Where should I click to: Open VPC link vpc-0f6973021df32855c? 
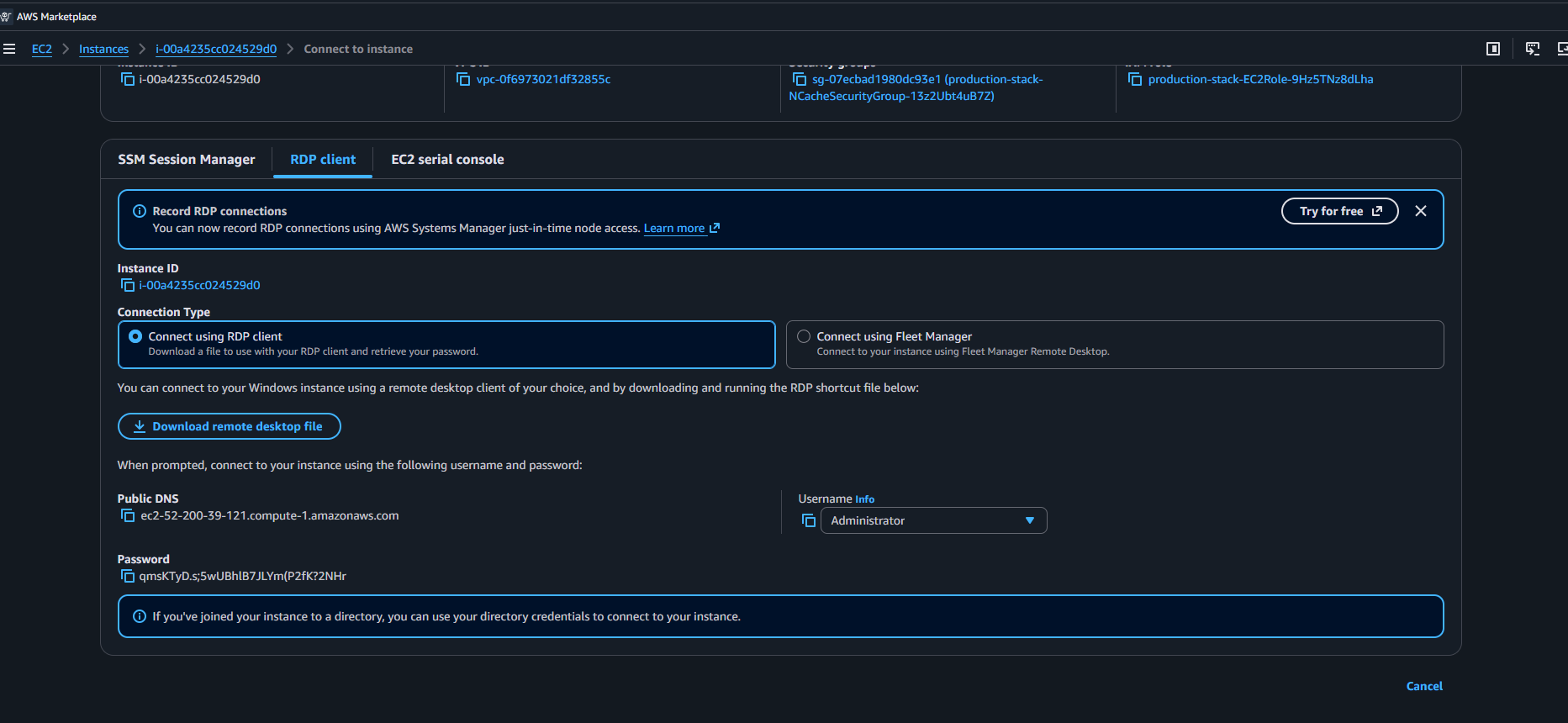coord(543,79)
